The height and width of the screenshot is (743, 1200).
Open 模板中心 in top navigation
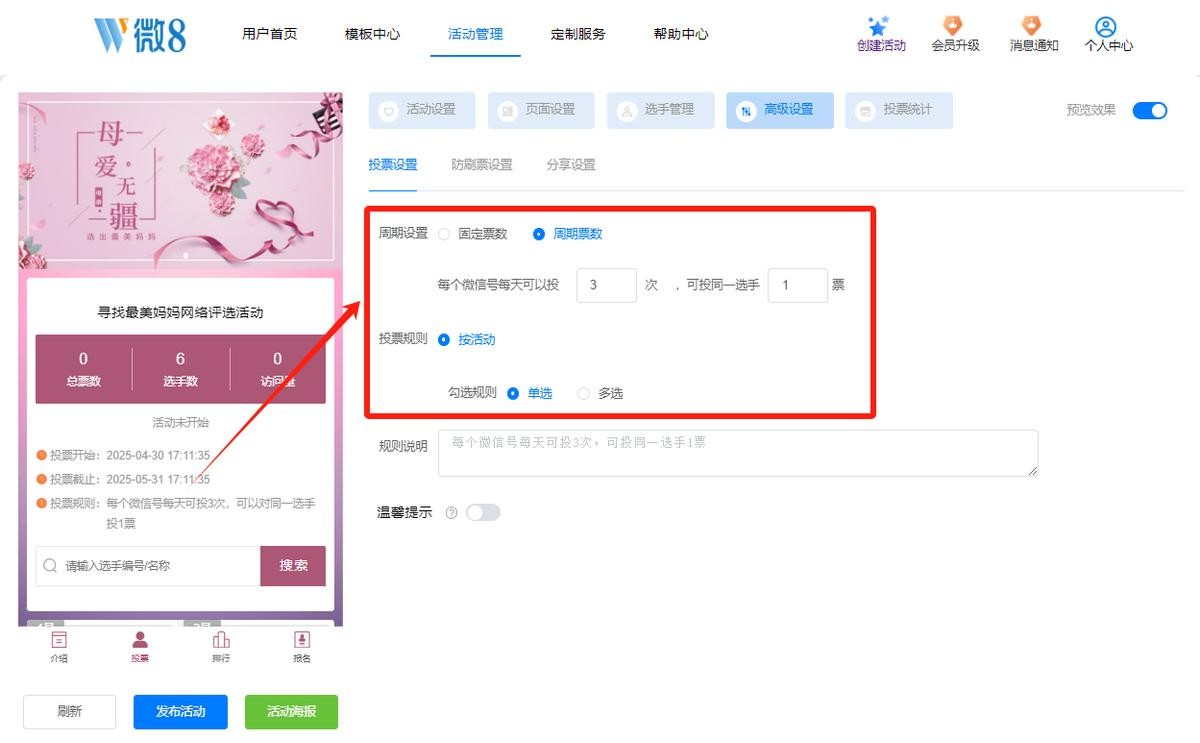372,34
